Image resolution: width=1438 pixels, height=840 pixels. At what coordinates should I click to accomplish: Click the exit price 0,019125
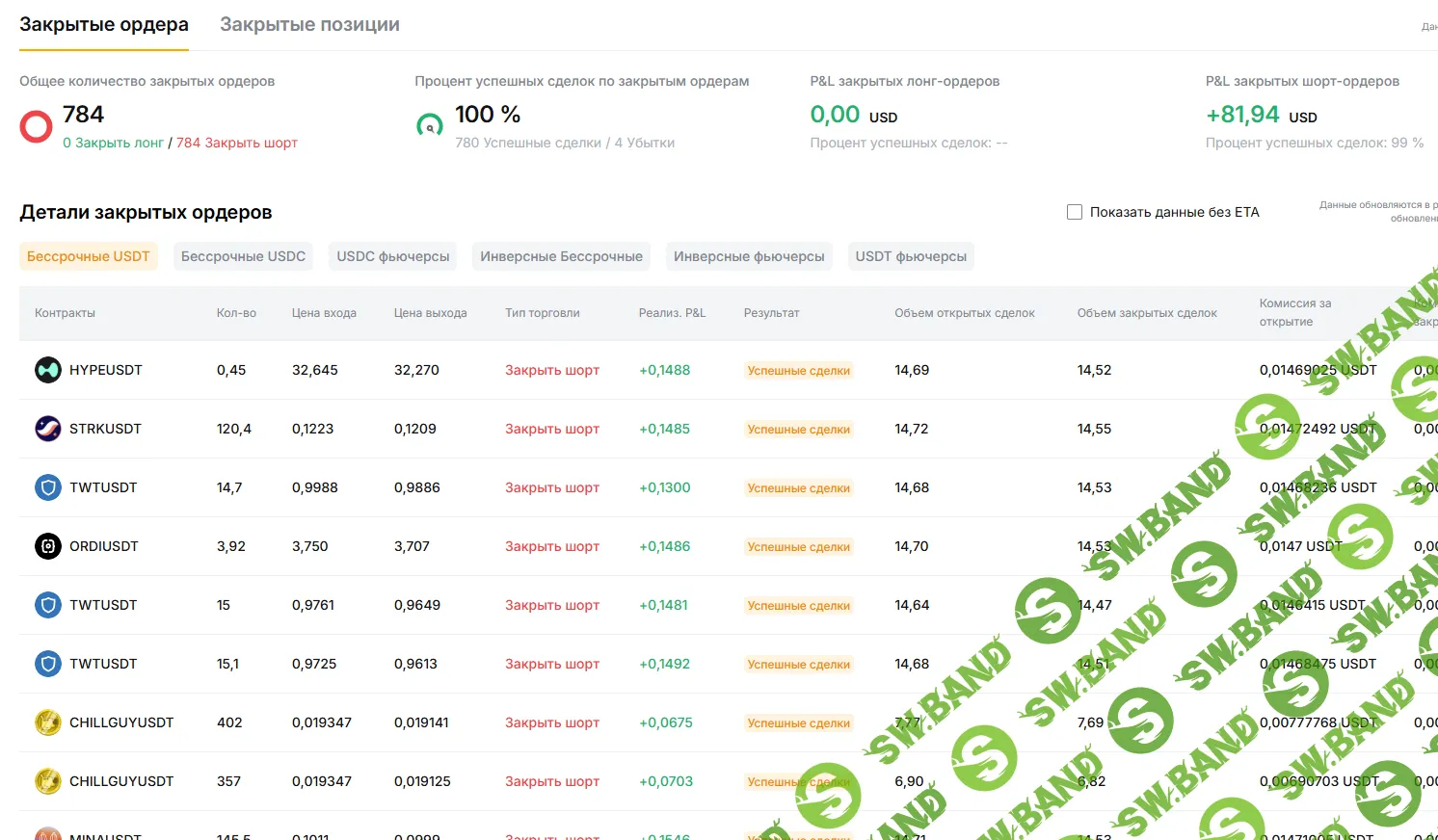tap(422, 781)
